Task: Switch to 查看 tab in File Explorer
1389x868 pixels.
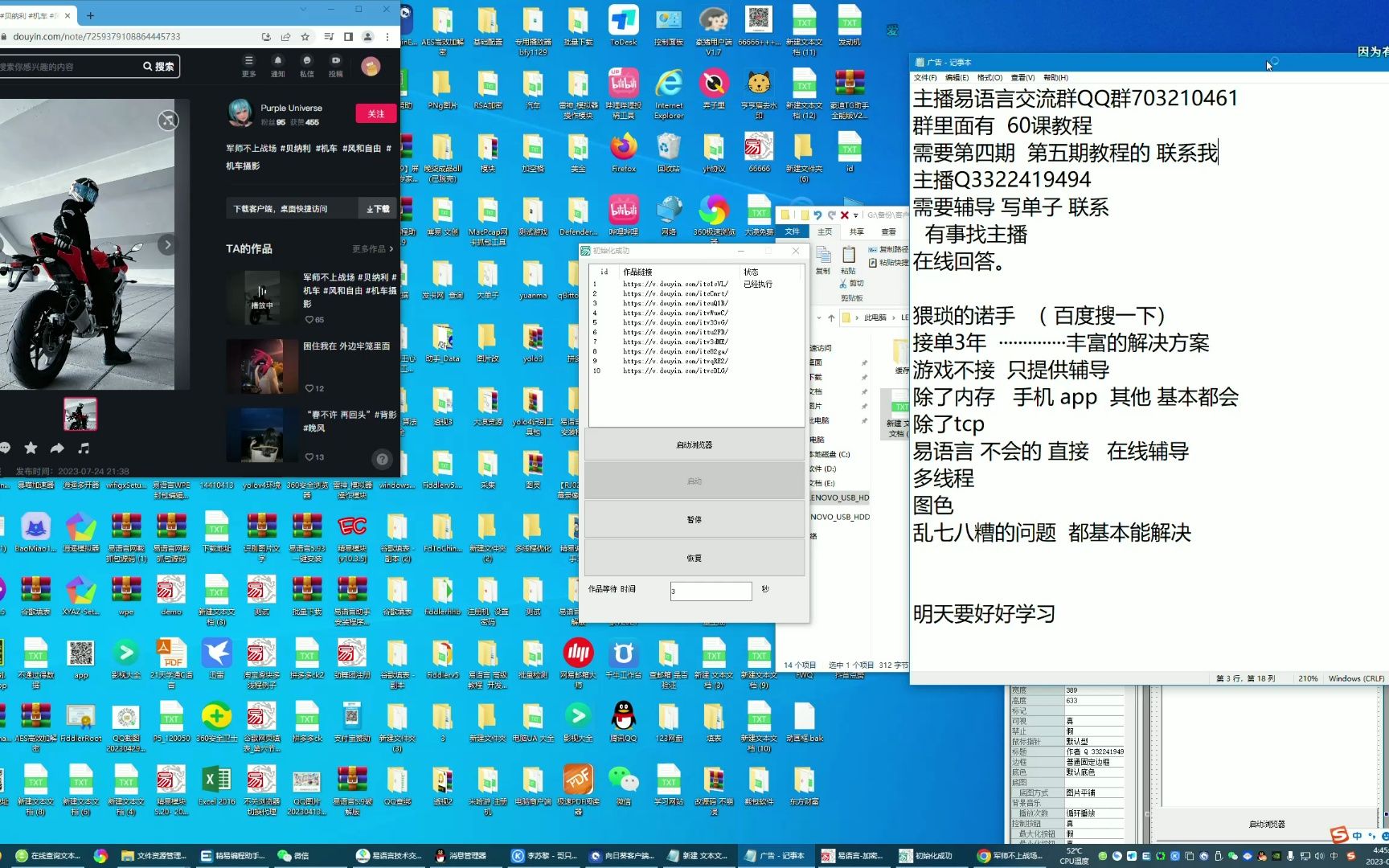Action: tap(888, 231)
